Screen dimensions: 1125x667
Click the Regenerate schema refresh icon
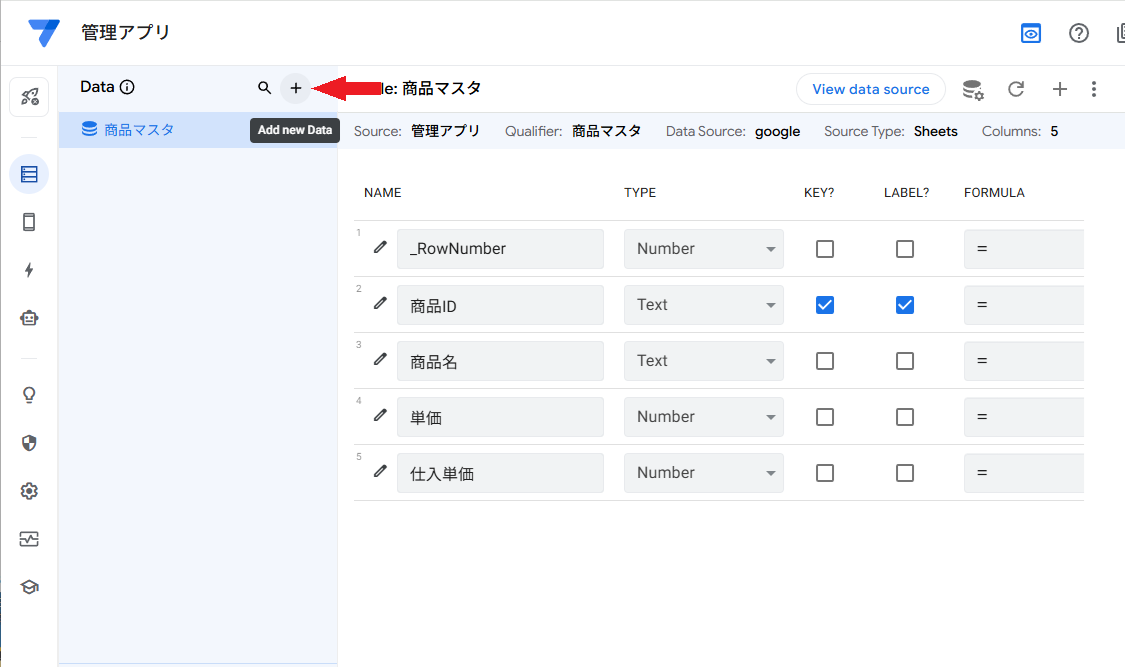[1016, 89]
